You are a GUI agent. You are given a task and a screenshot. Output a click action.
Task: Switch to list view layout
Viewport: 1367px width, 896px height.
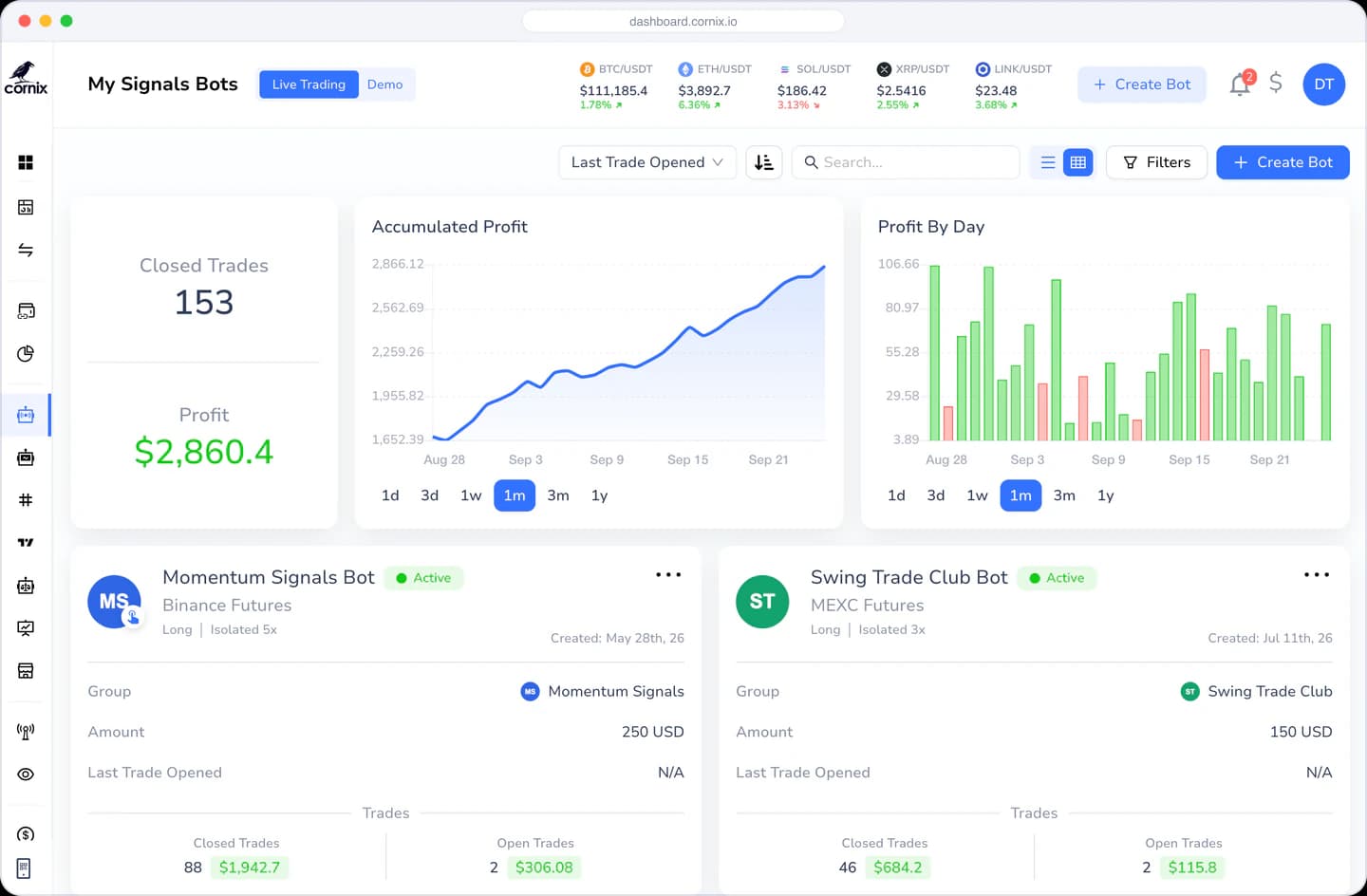(x=1048, y=162)
